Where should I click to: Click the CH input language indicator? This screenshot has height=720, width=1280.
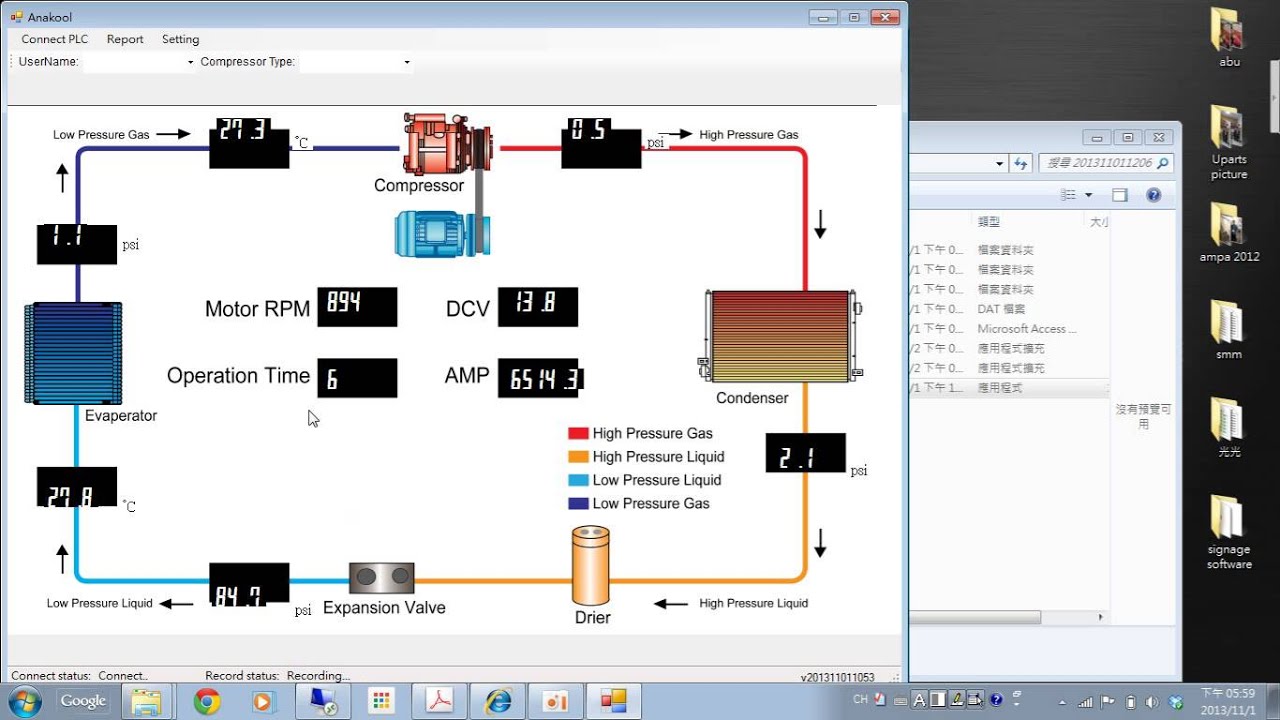(861, 700)
